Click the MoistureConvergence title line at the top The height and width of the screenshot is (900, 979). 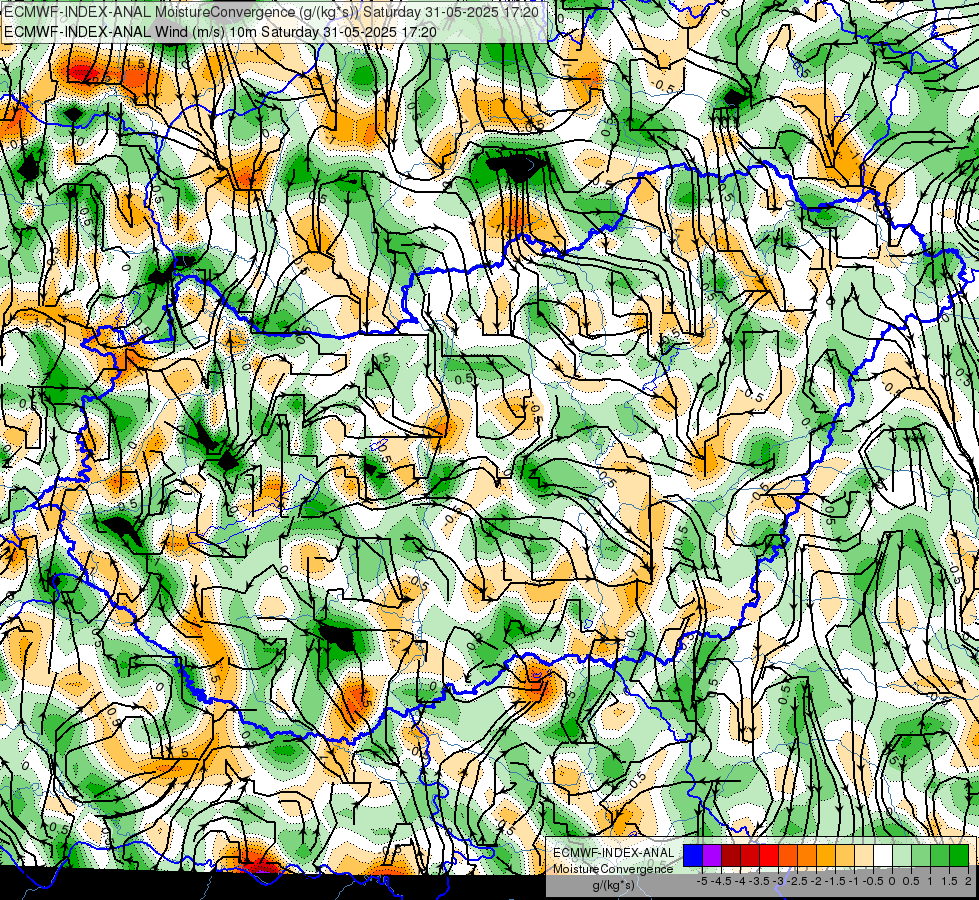271,12
